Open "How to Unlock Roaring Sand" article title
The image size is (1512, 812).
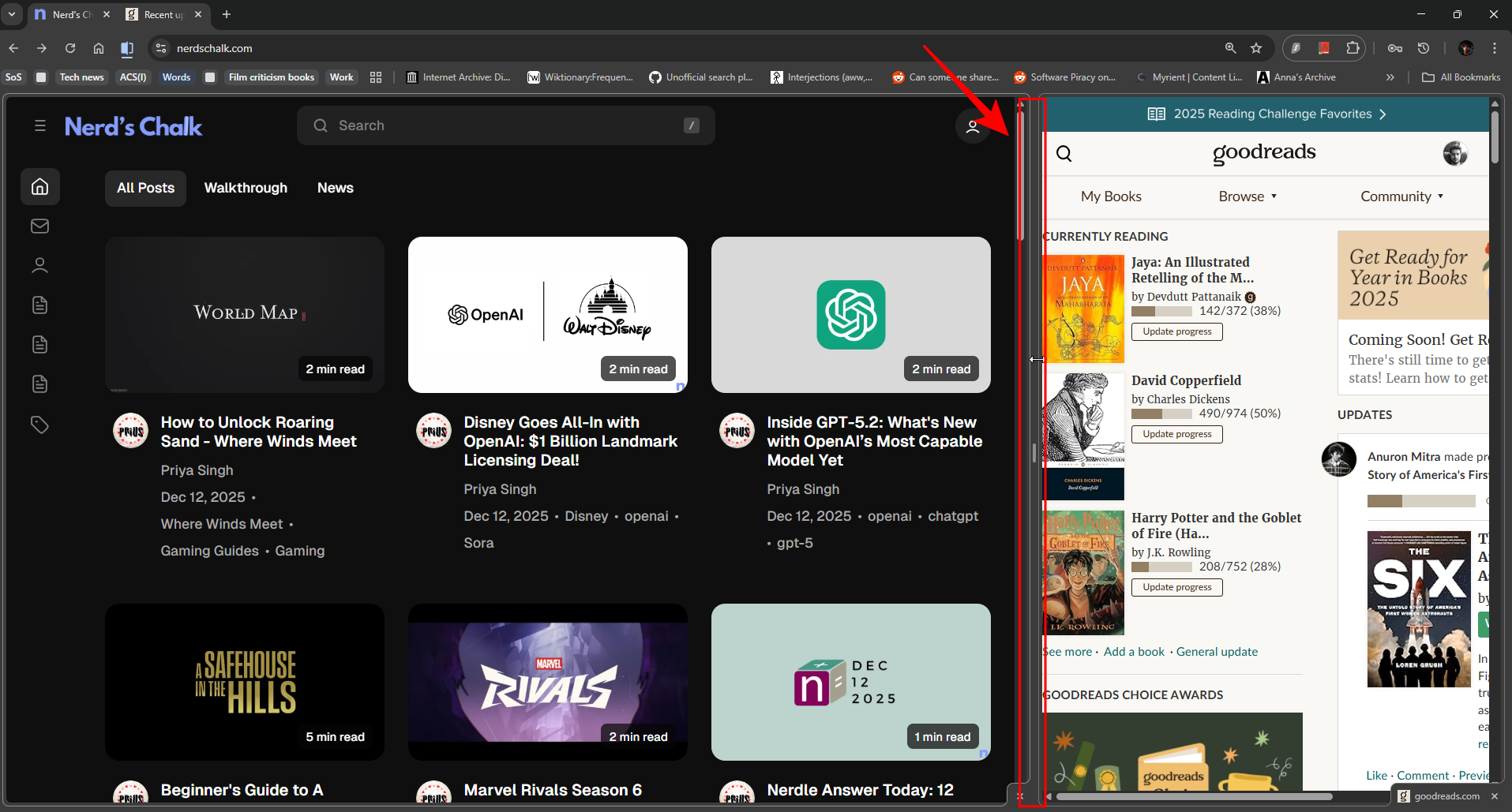pos(259,432)
